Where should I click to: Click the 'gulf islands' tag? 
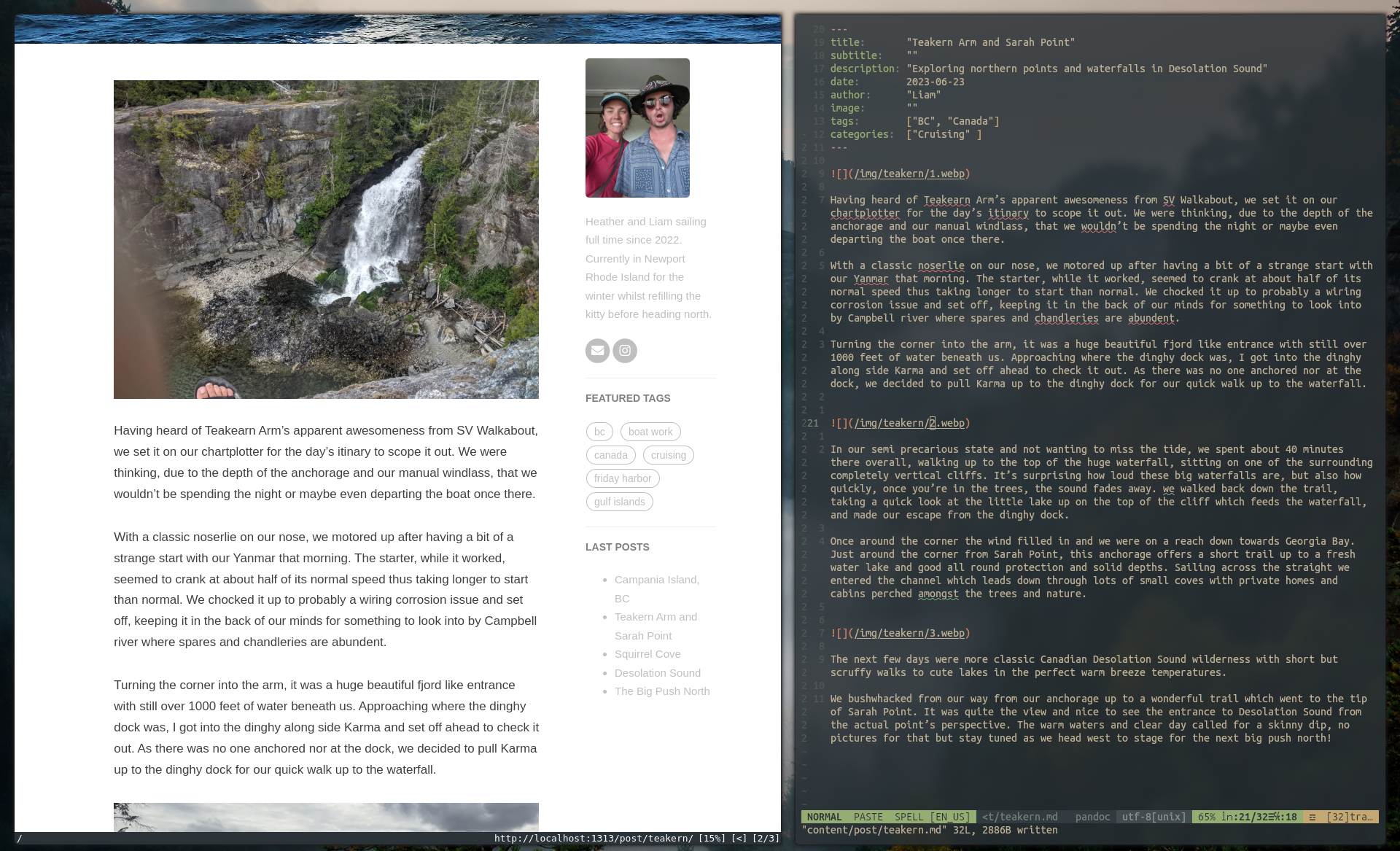click(x=619, y=502)
